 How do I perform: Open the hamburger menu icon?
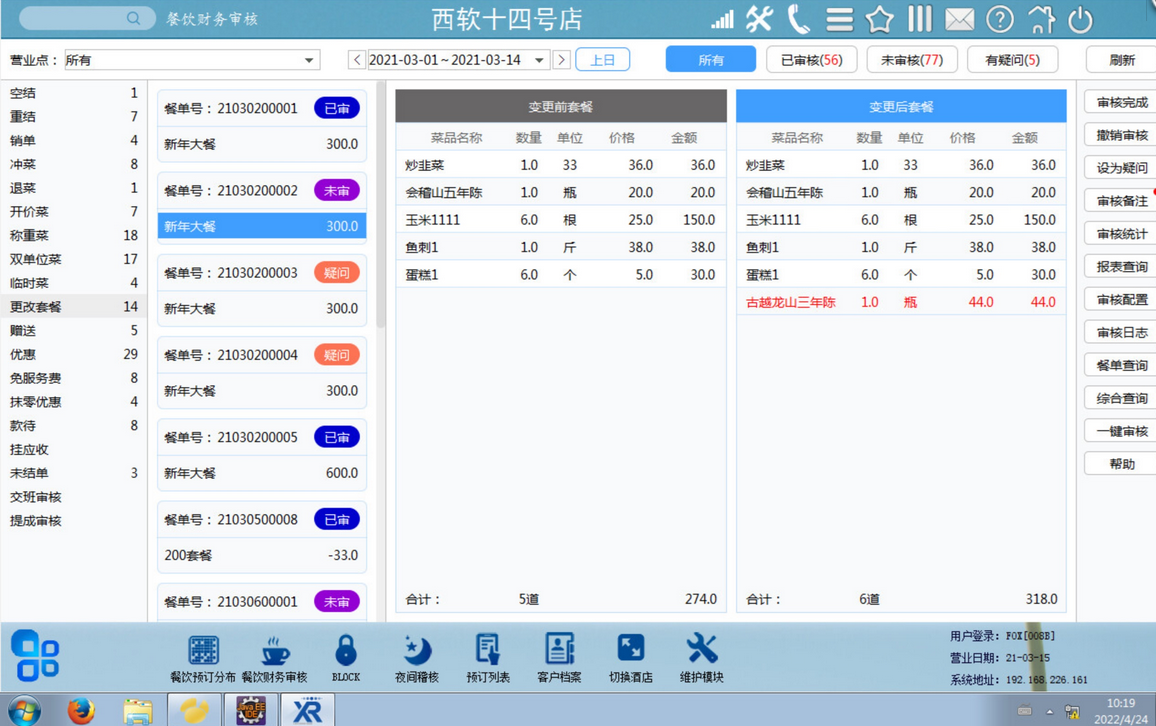coord(839,20)
